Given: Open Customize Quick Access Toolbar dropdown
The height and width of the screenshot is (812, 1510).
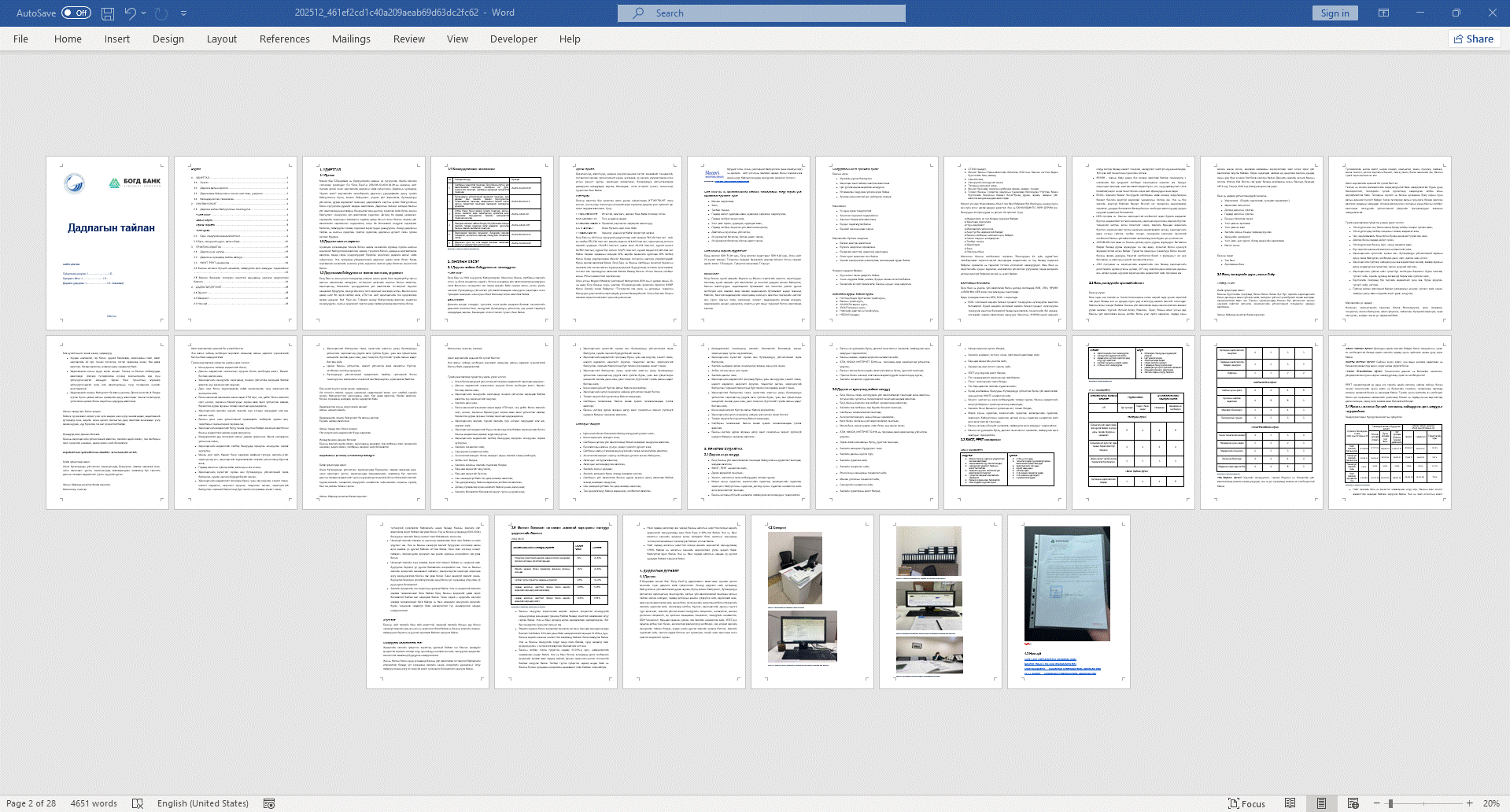Looking at the screenshot, I should [x=184, y=13].
